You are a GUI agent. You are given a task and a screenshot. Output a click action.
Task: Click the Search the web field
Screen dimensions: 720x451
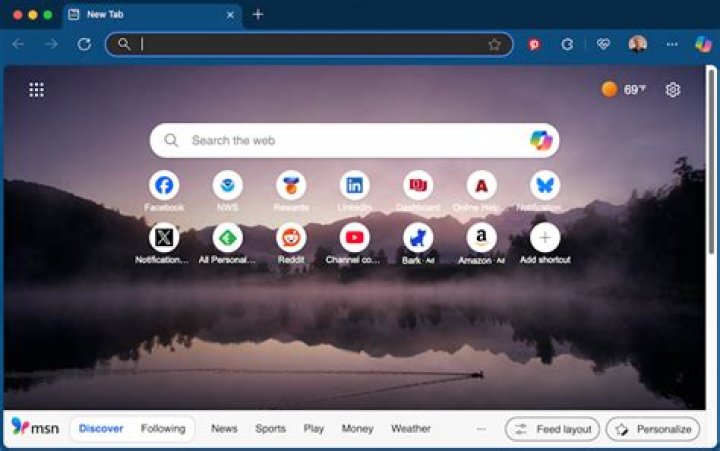click(354, 141)
